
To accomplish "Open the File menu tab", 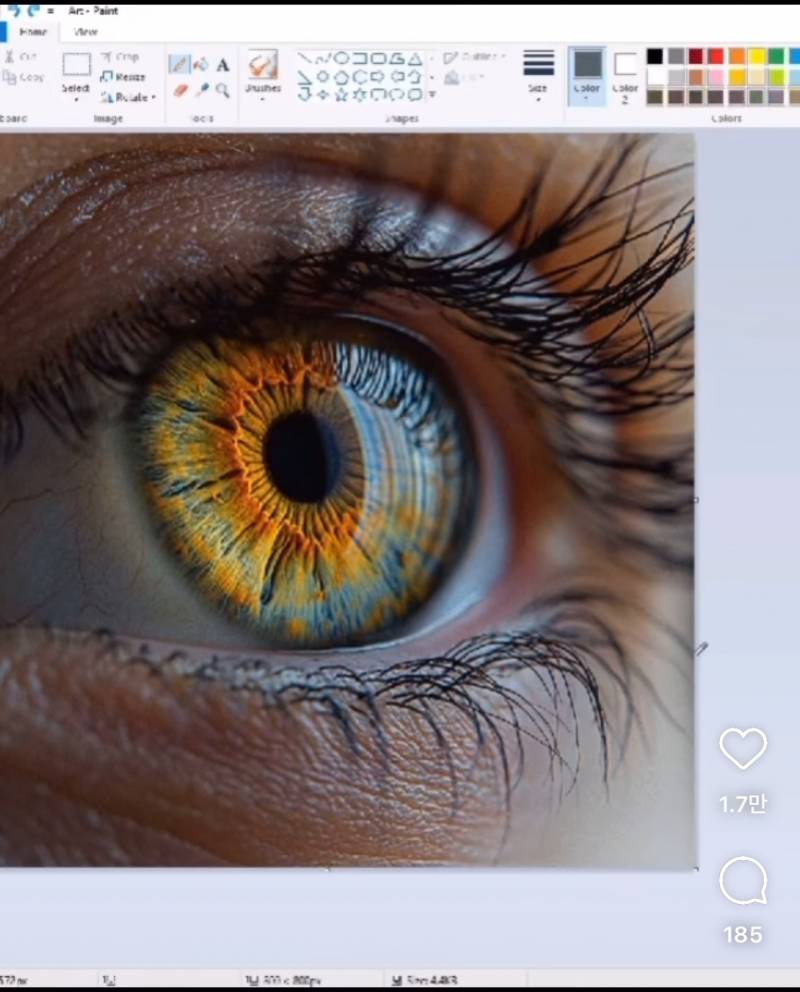I will tap(3, 32).
